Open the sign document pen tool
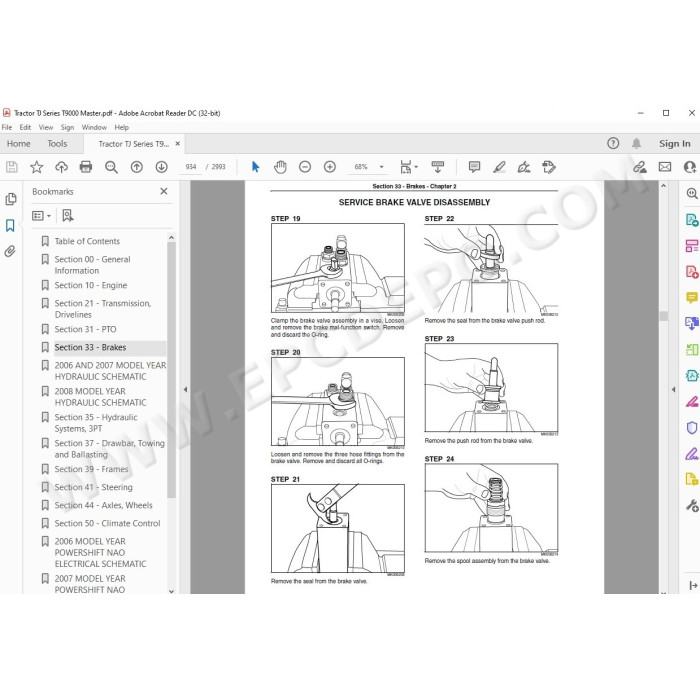The height and width of the screenshot is (700, 700). (x=524, y=167)
